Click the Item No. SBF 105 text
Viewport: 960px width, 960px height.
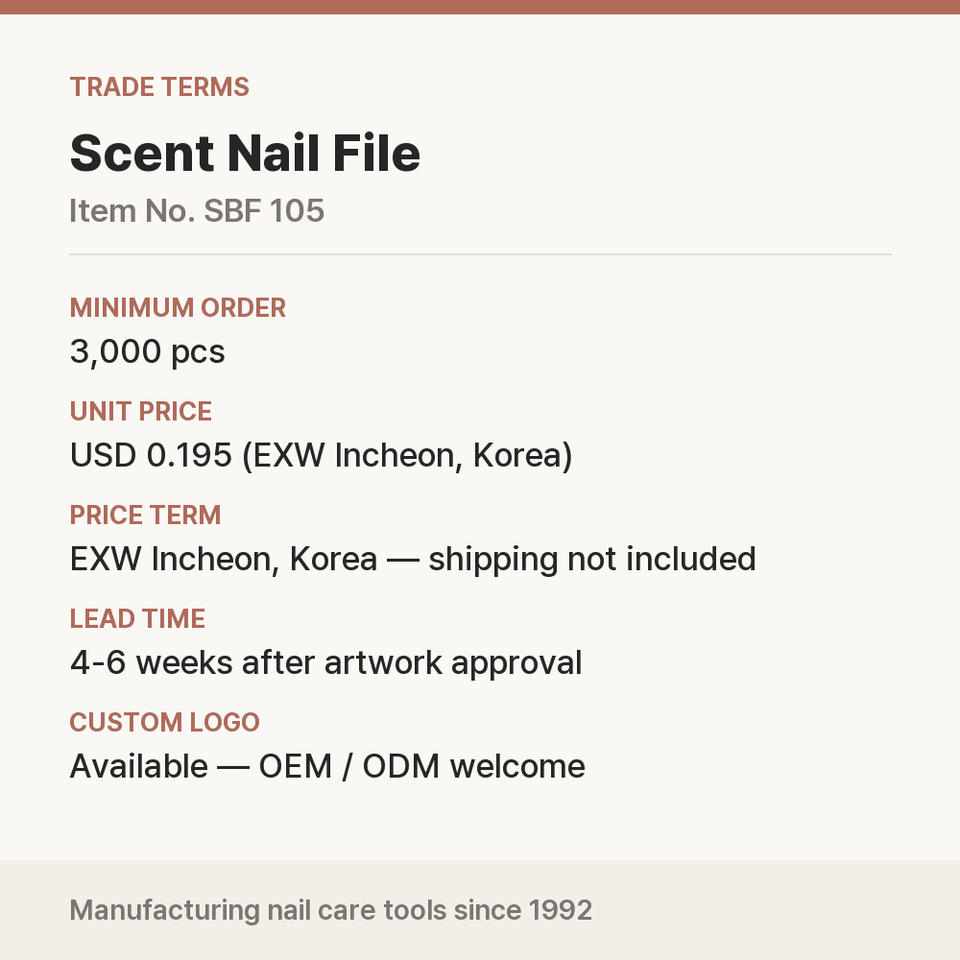tap(197, 211)
